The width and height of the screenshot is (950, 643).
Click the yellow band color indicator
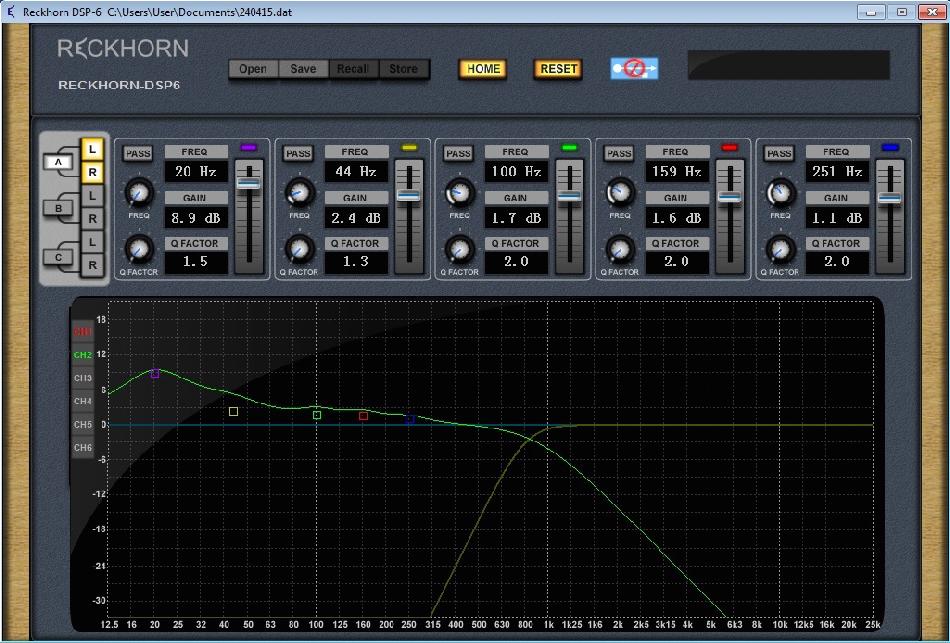pyautogui.click(x=409, y=147)
